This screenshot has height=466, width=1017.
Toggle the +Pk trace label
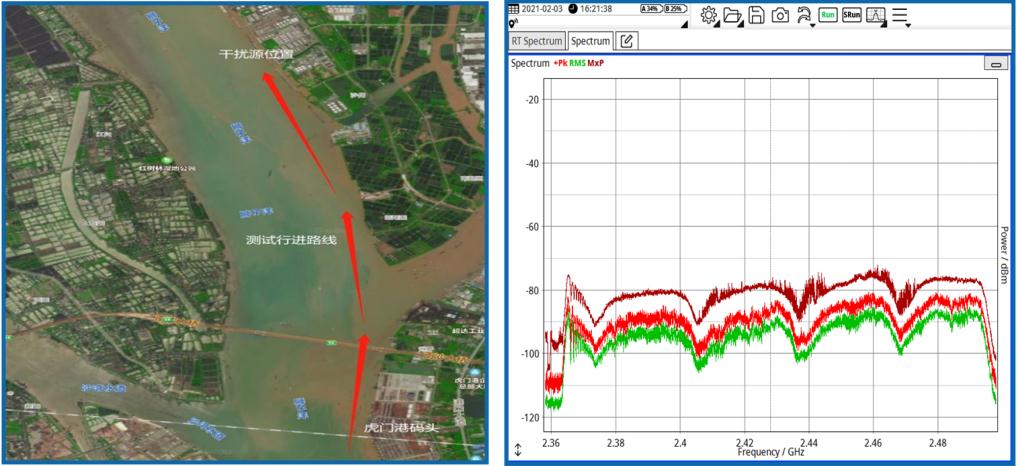tap(560, 63)
